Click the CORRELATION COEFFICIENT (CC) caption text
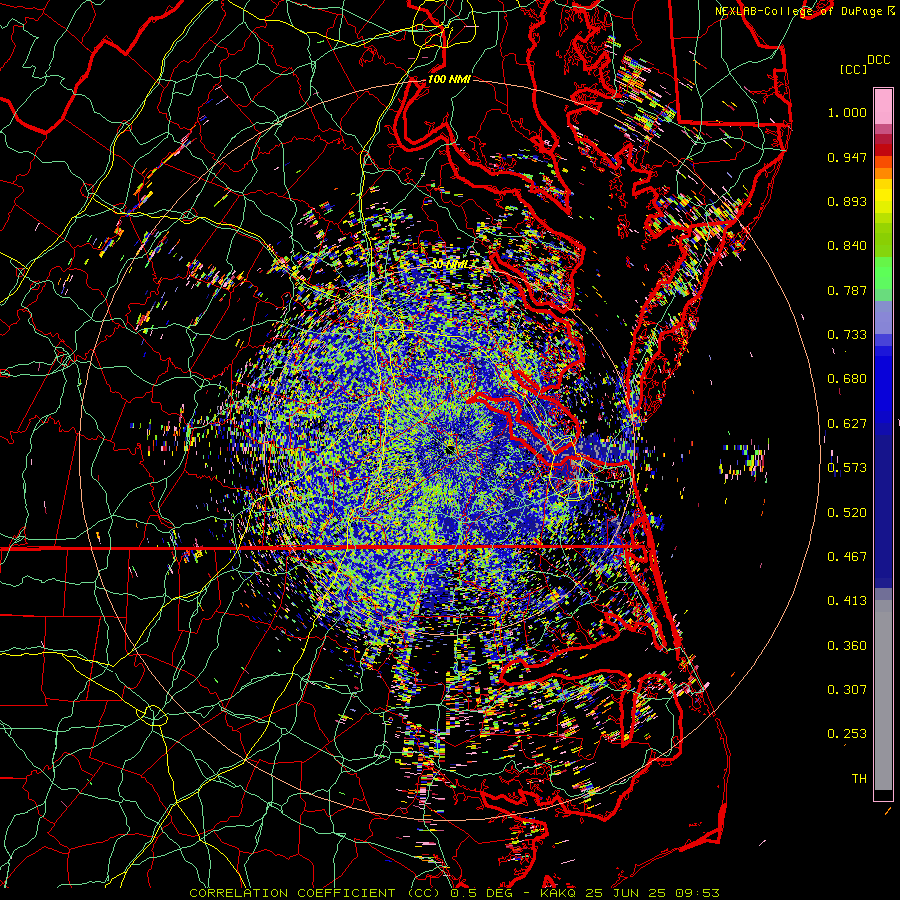900x900 pixels. point(314,893)
